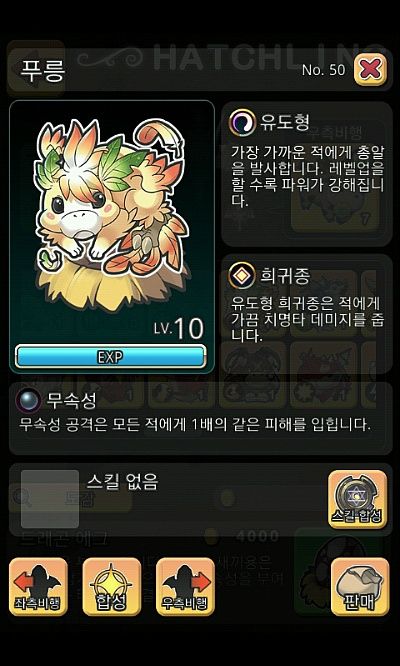Tap the 유도형 description text box
400x666 pixels.
click(307, 176)
